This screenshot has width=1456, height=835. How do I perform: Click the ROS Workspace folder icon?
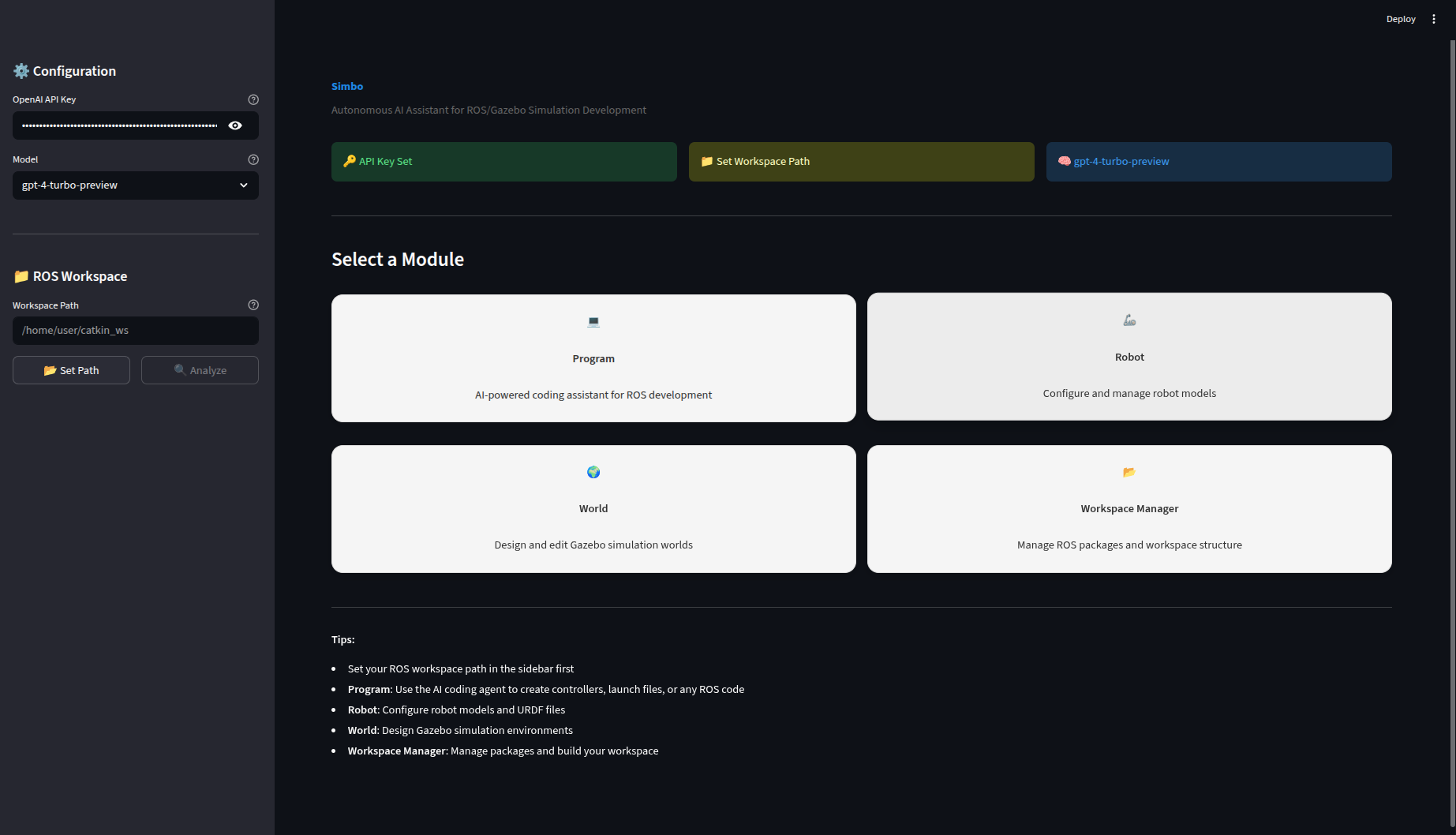coord(21,276)
